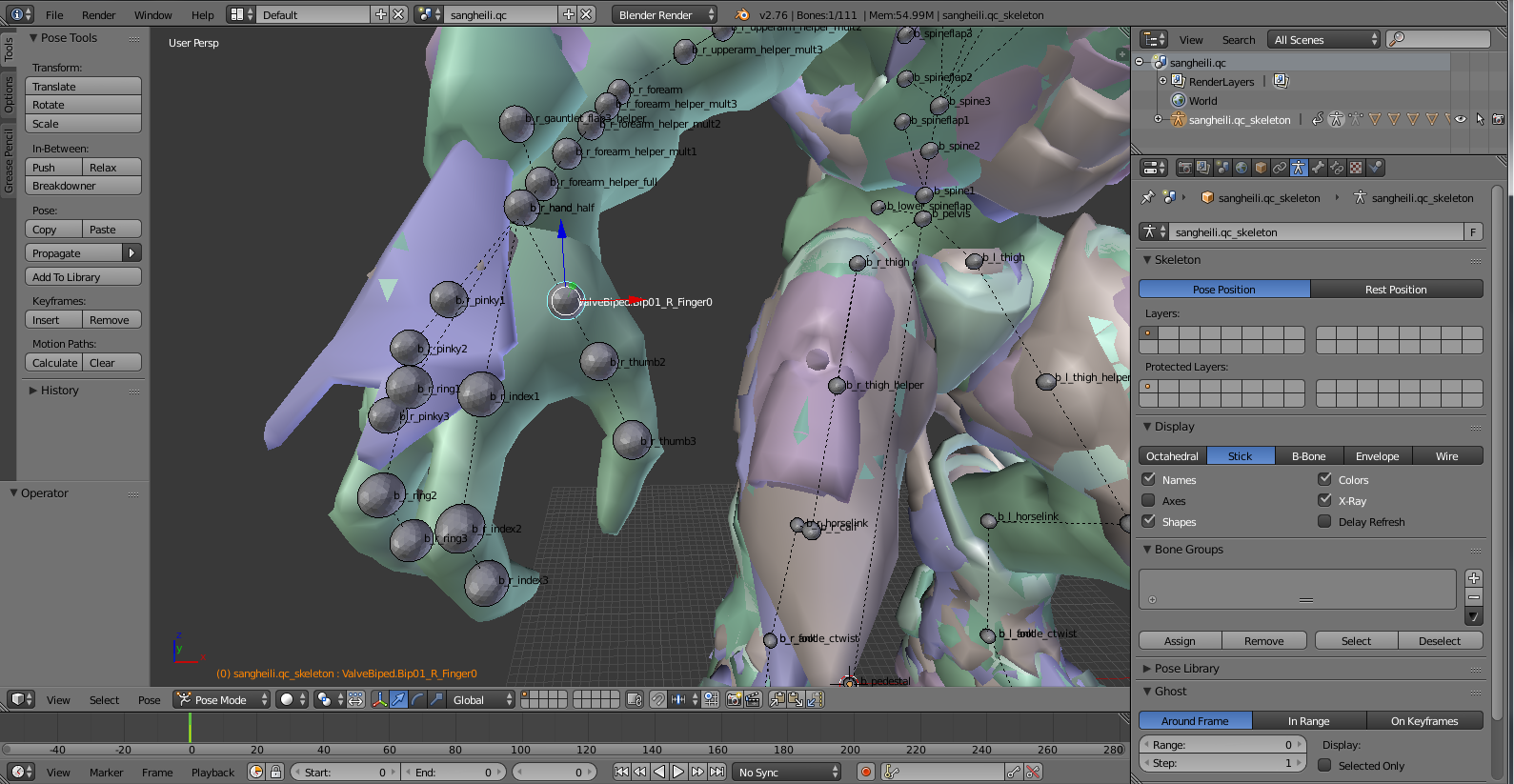Click the OpenGL render active viewport camera icon
Viewport: 1514px width, 784px height.
pos(734,699)
